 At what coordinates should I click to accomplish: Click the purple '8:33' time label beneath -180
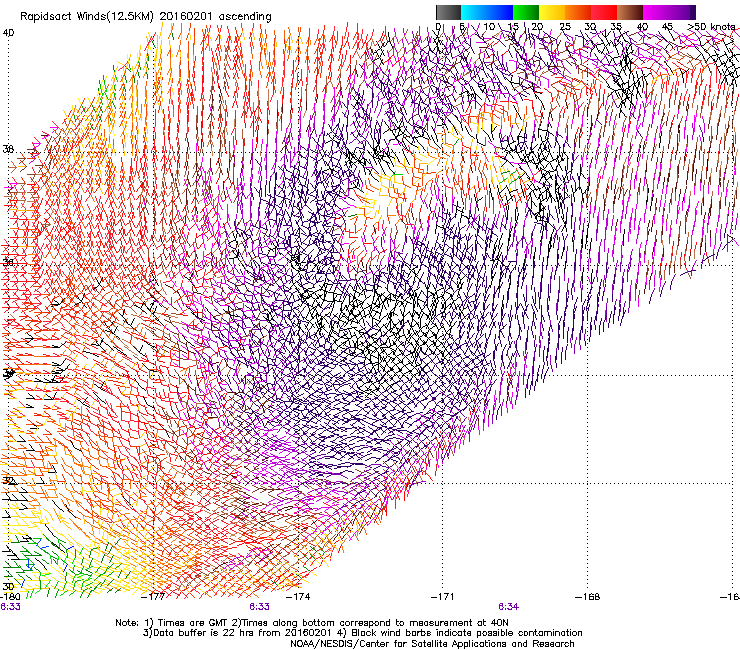tap(10, 607)
